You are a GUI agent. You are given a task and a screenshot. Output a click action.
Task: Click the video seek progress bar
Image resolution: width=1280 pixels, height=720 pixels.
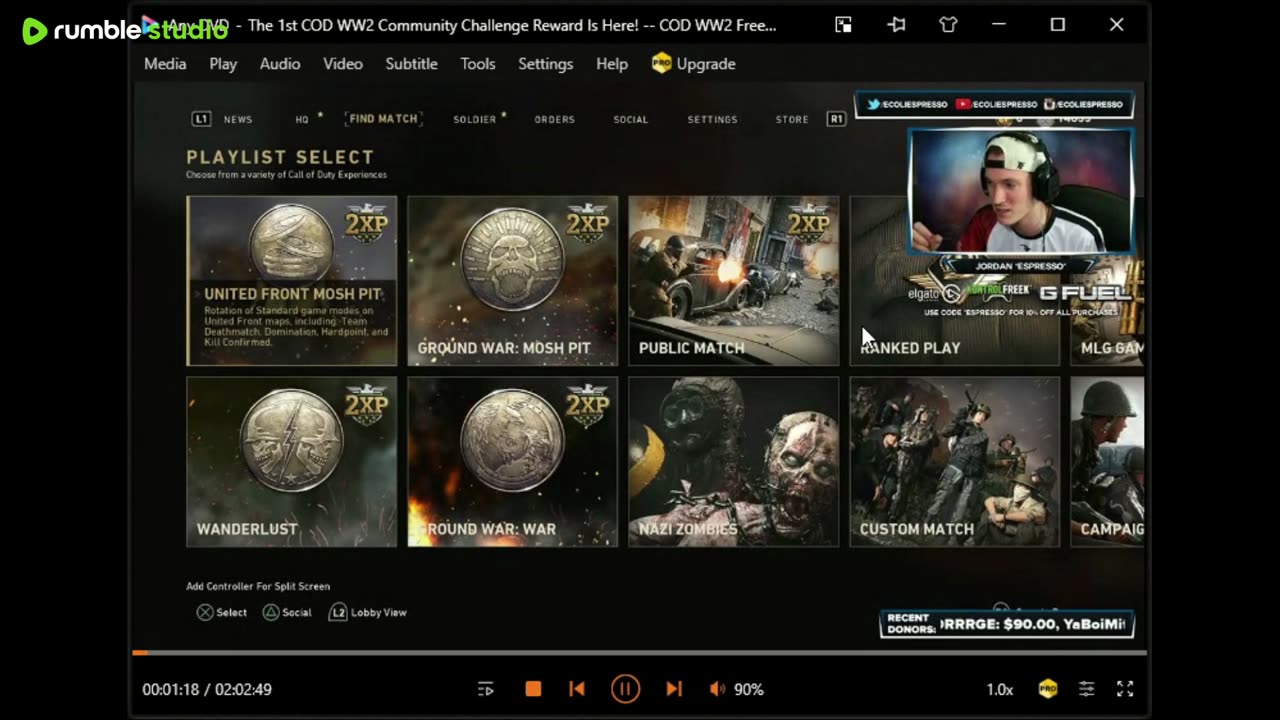pyautogui.click(x=640, y=653)
